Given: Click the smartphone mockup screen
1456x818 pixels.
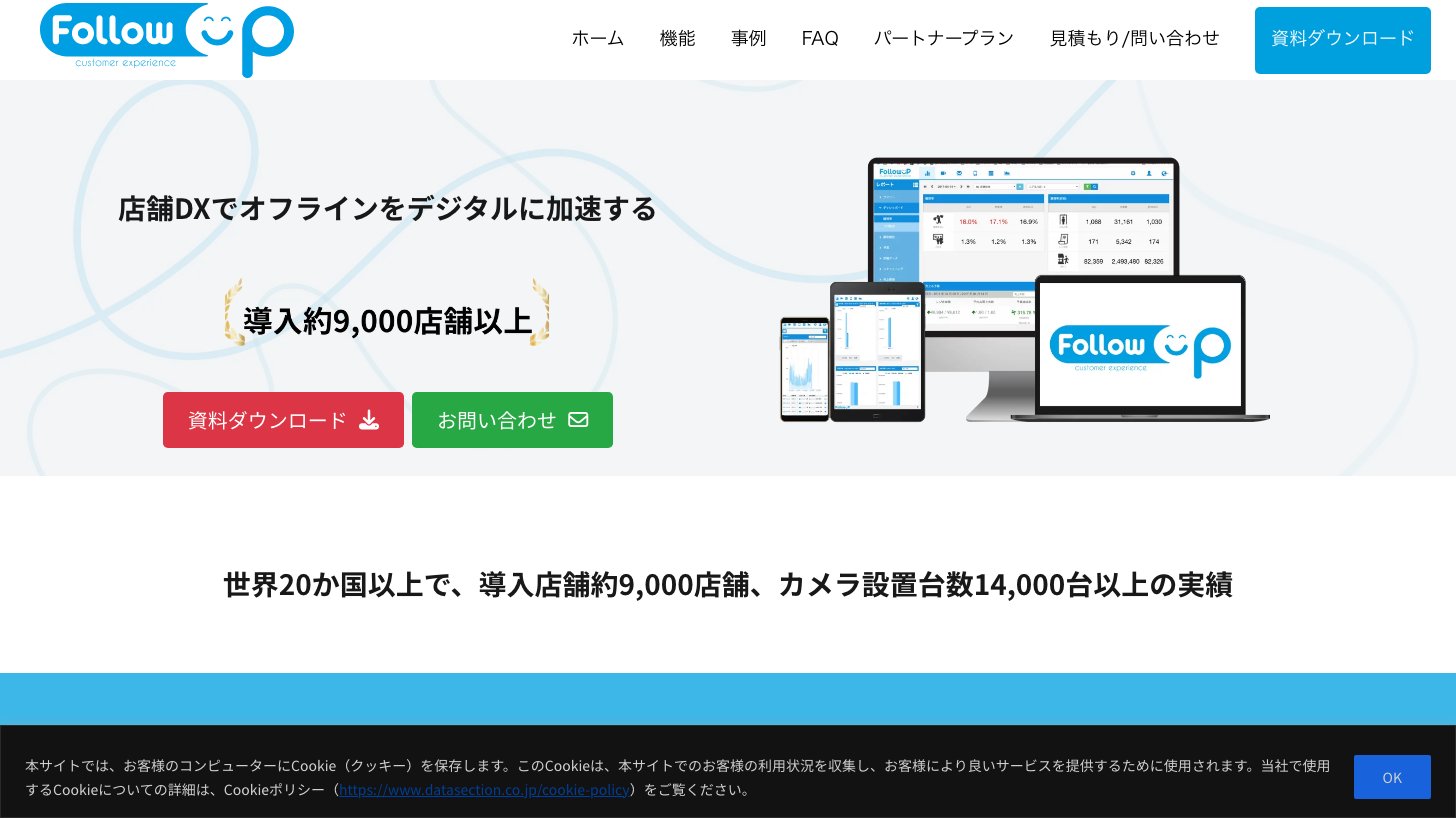Looking at the screenshot, I should [x=804, y=369].
